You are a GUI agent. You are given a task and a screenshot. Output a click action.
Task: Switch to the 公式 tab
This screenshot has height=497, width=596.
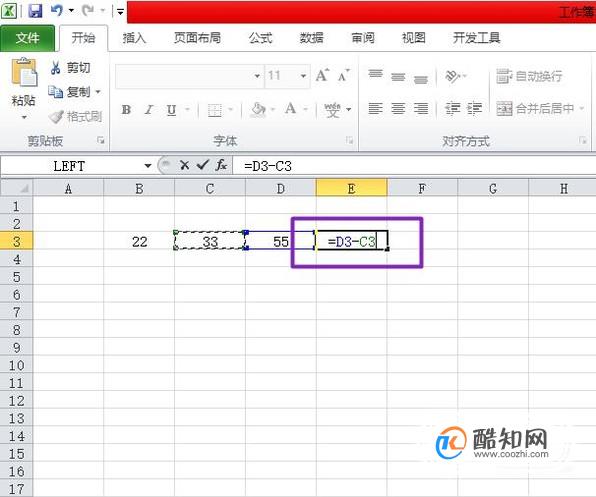261,38
